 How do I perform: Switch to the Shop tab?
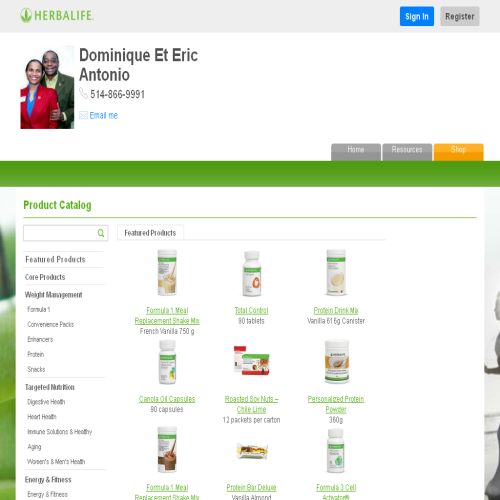point(458,152)
